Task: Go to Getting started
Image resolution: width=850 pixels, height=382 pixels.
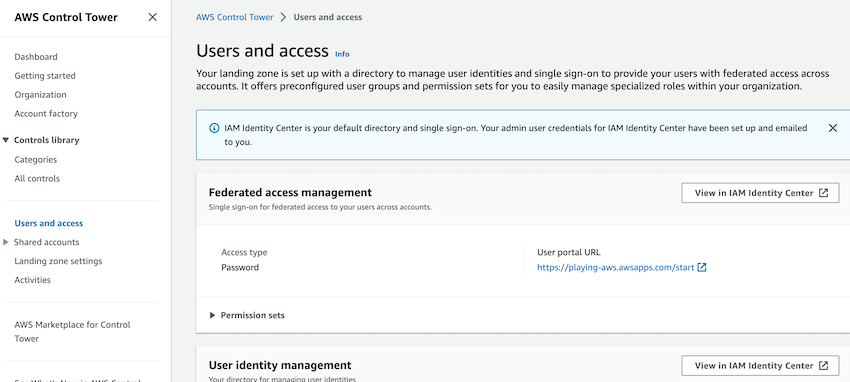Action: click(45, 76)
